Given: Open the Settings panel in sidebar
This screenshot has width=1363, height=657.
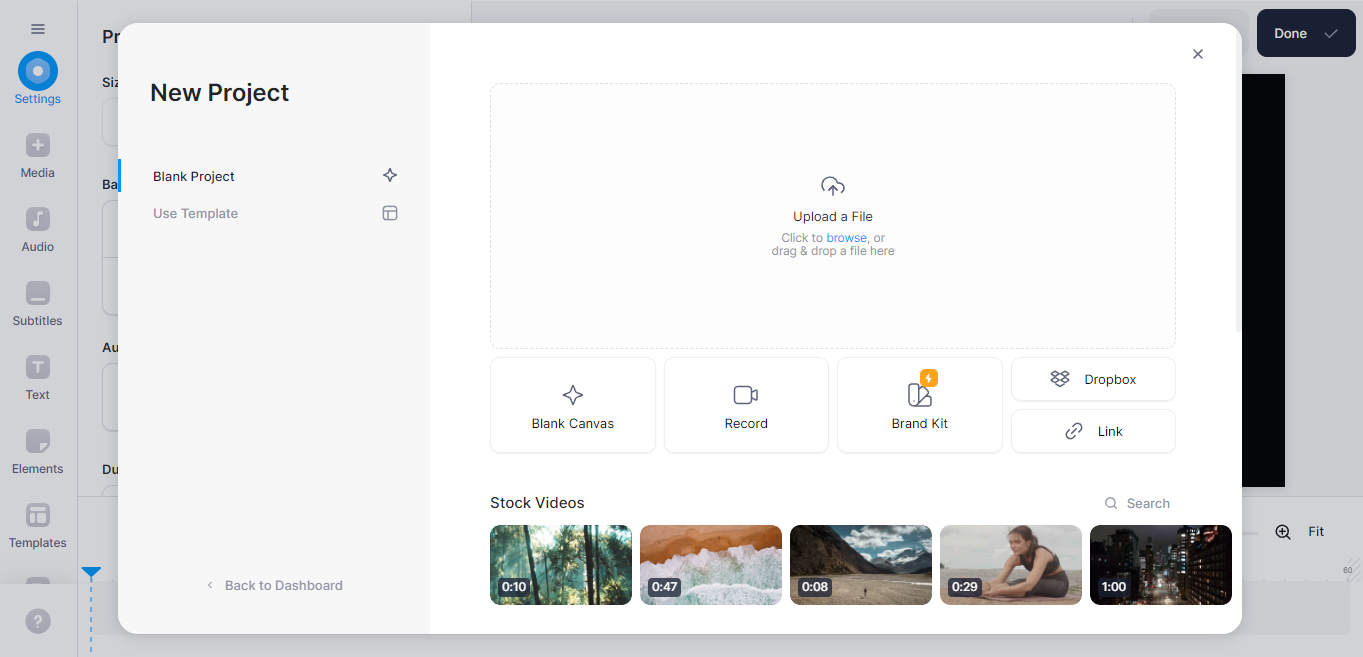Looking at the screenshot, I should pyautogui.click(x=37, y=78).
